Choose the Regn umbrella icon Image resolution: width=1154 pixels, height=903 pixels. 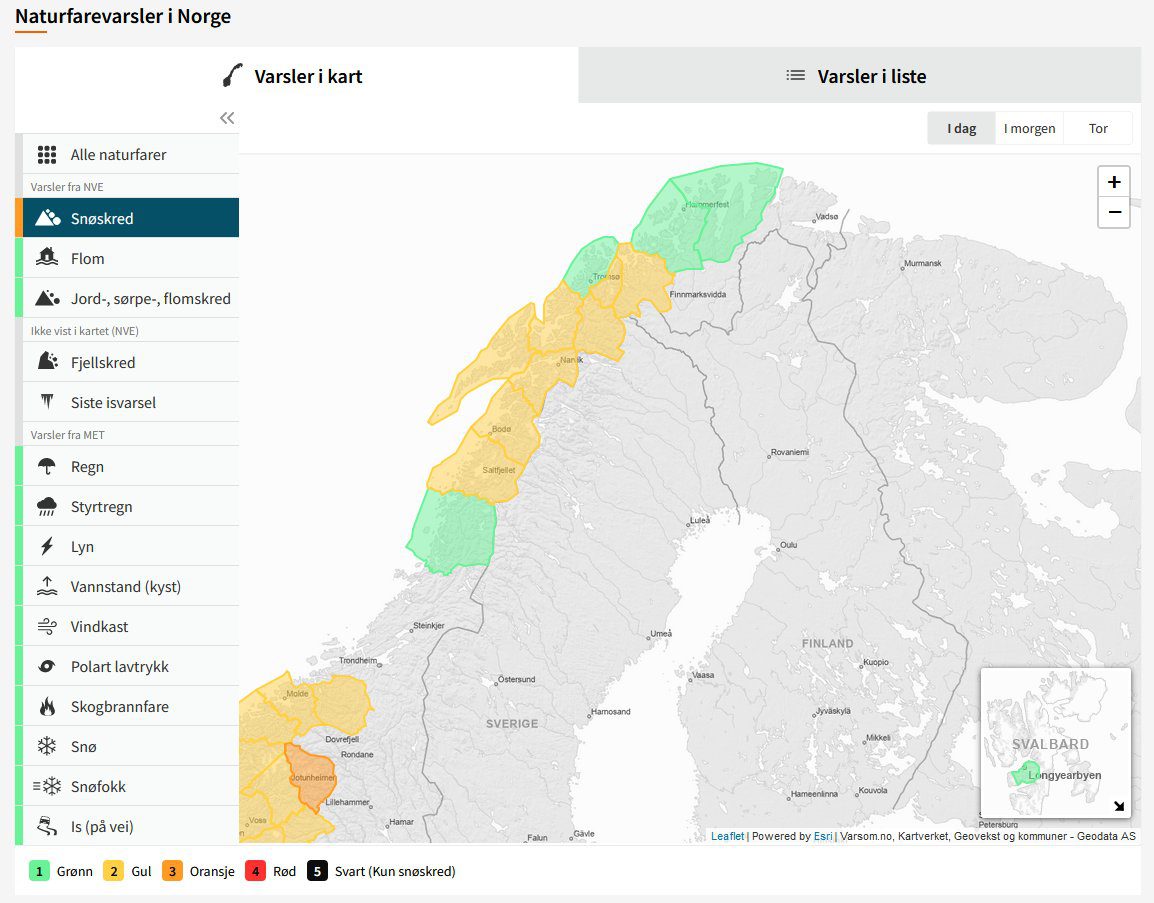tap(47, 467)
